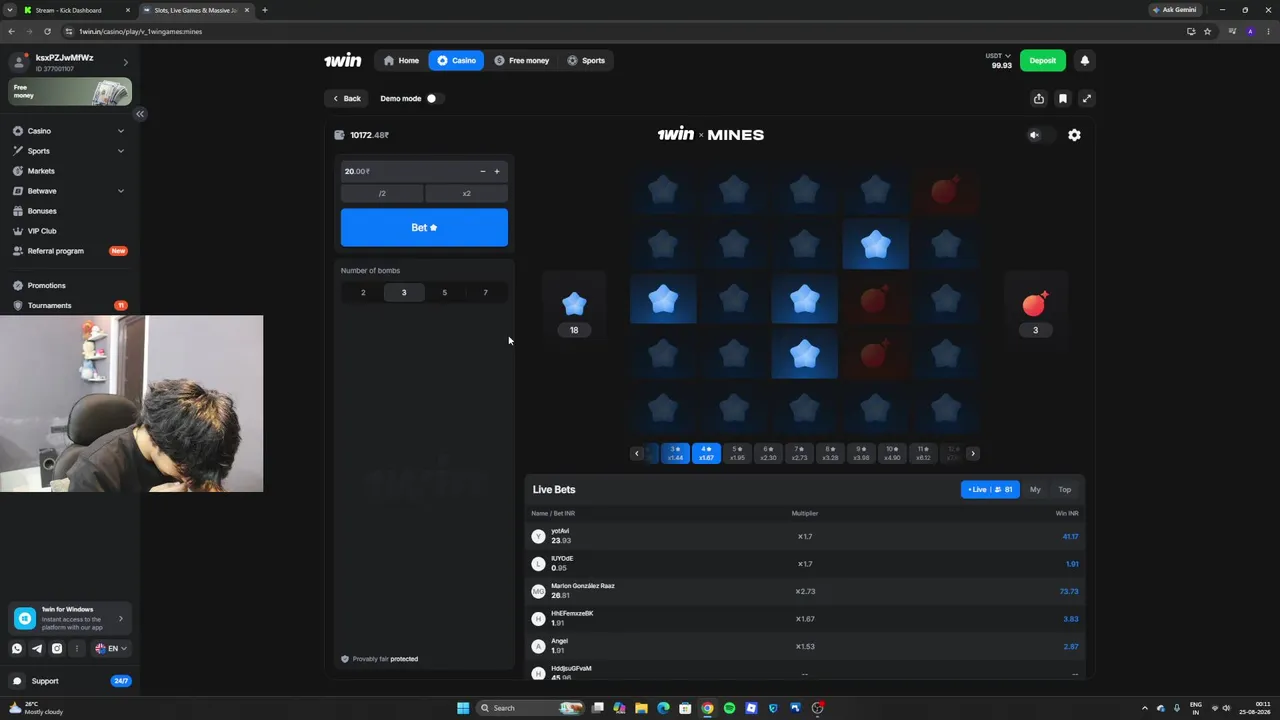
Task: Open the 1win for Windows banner
Action: pyautogui.click(x=70, y=618)
